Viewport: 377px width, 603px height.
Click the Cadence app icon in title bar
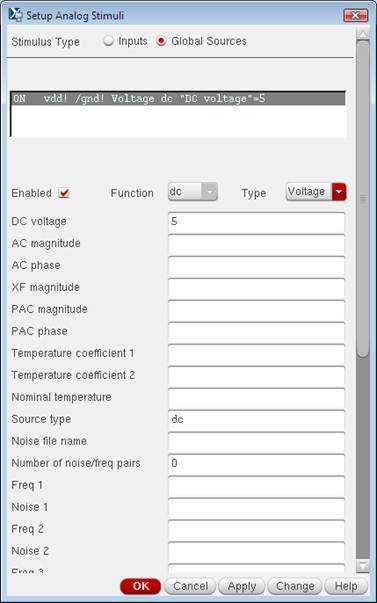16,15
